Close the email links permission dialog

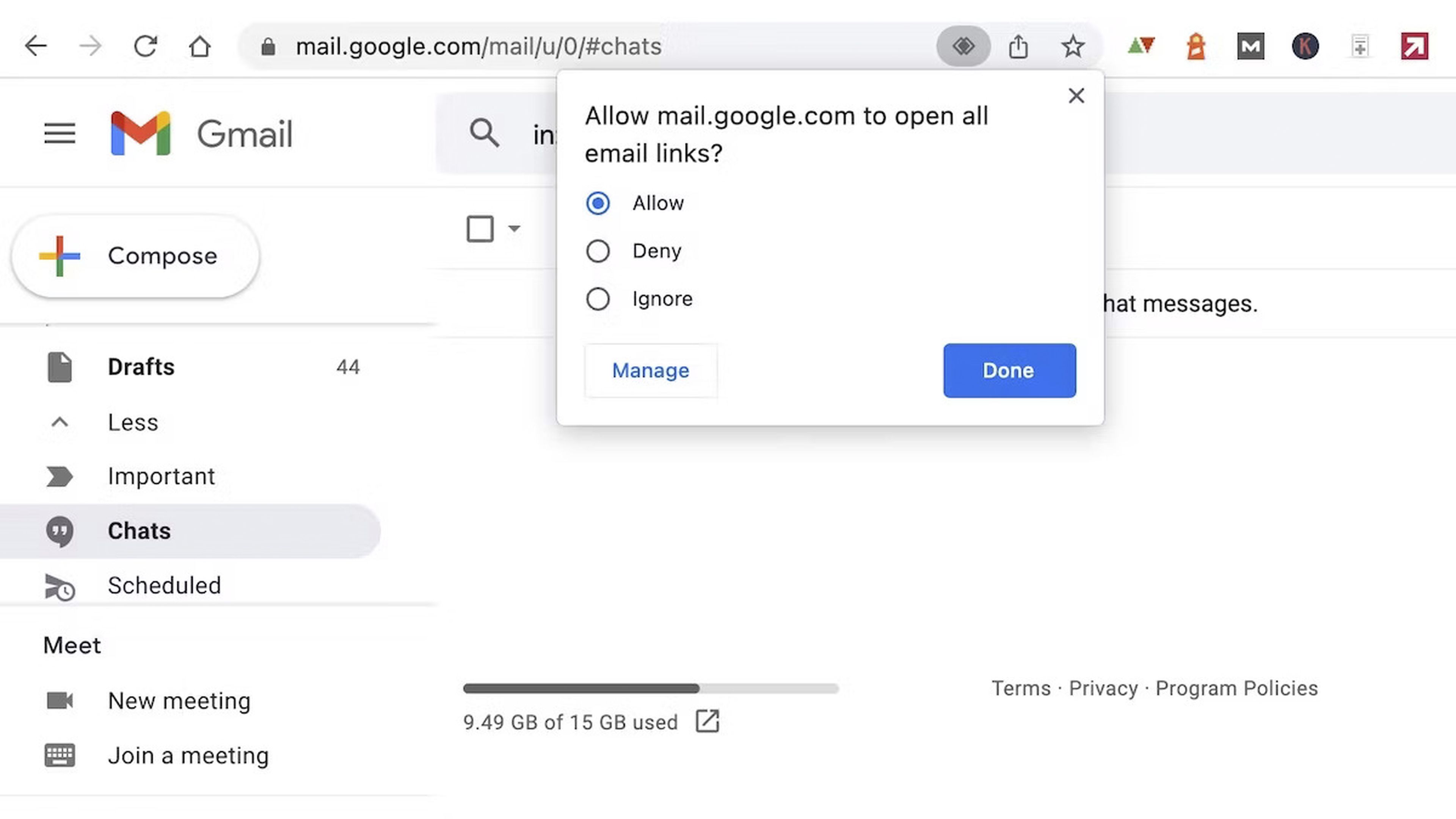[x=1076, y=96]
